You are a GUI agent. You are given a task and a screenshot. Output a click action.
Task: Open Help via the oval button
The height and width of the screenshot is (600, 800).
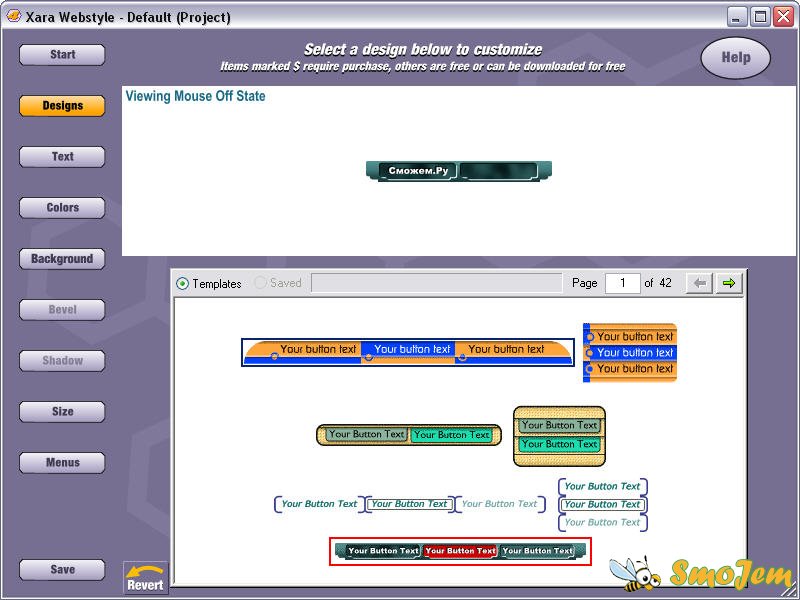click(x=735, y=58)
